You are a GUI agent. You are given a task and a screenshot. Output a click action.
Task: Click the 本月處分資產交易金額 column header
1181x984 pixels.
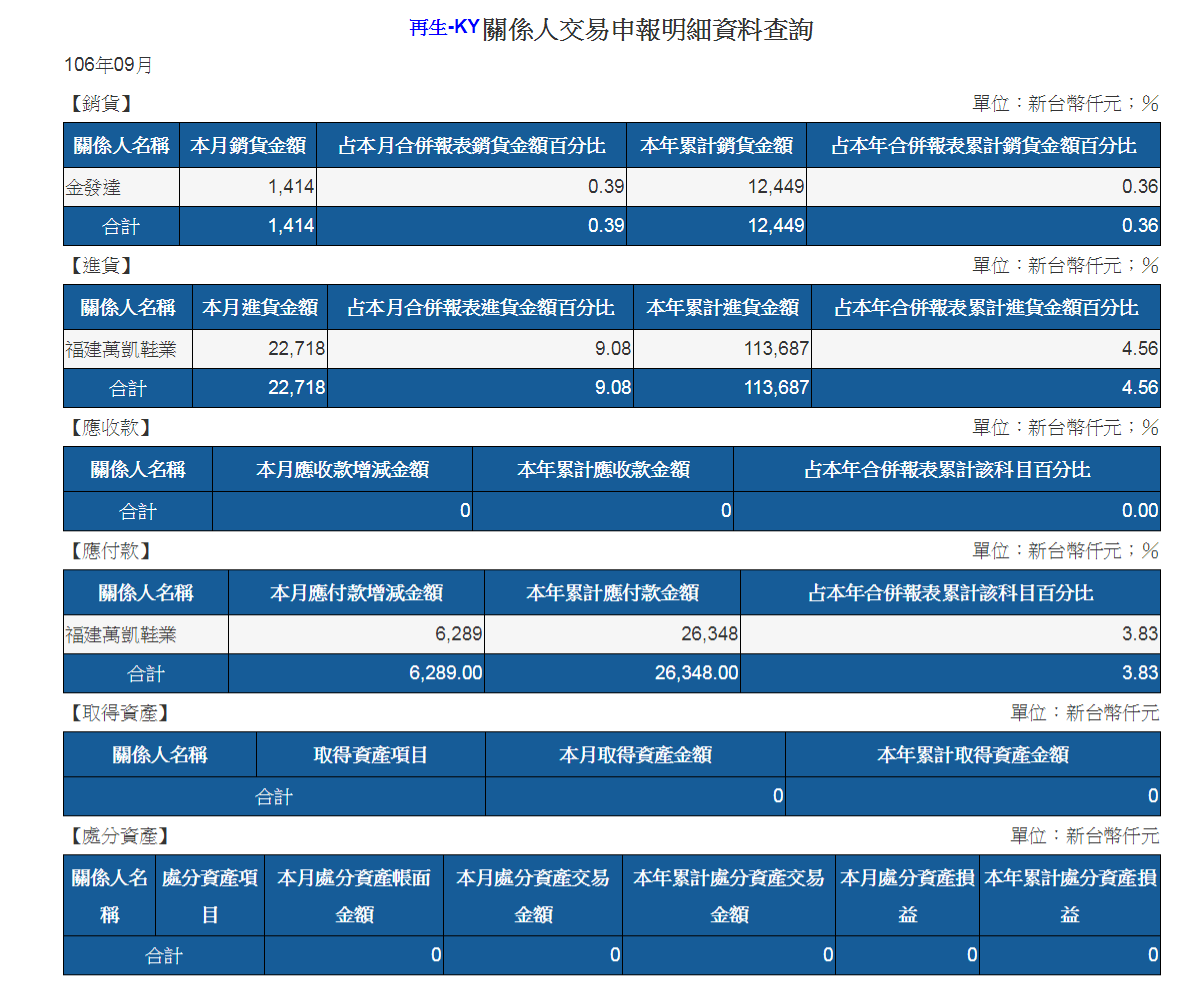(x=533, y=896)
